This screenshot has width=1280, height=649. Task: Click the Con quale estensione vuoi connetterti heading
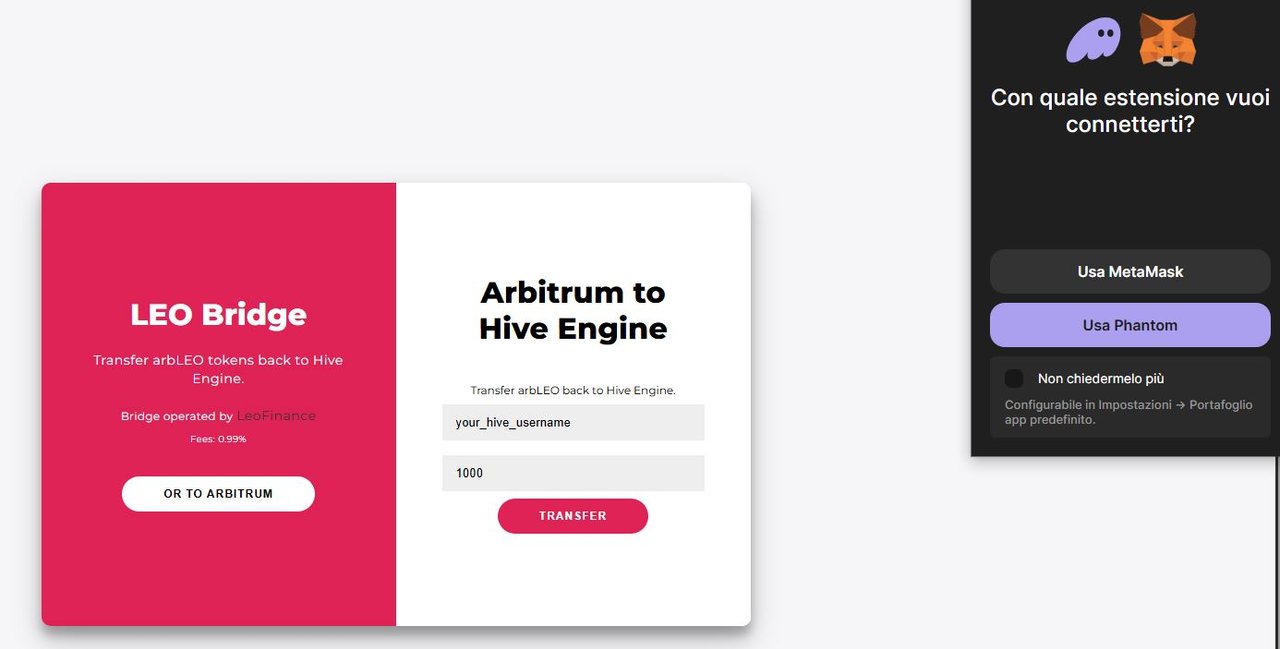[x=1130, y=111]
